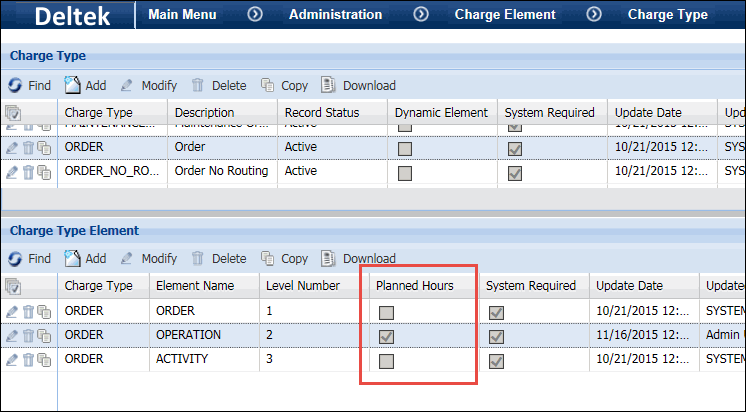Sort by the Level Number column header
Image resolution: width=746 pixels, height=412 pixels.
click(x=303, y=286)
